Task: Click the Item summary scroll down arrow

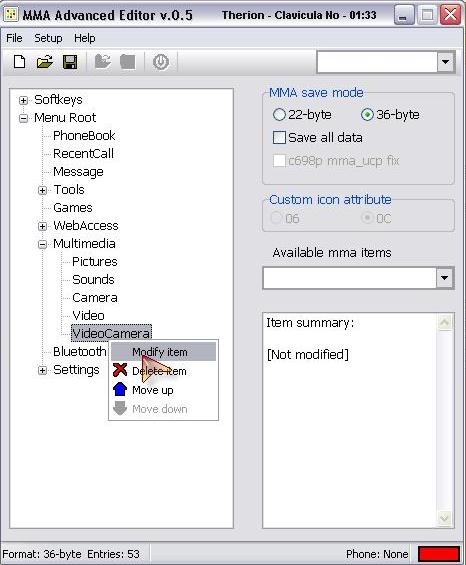Action: (445, 519)
